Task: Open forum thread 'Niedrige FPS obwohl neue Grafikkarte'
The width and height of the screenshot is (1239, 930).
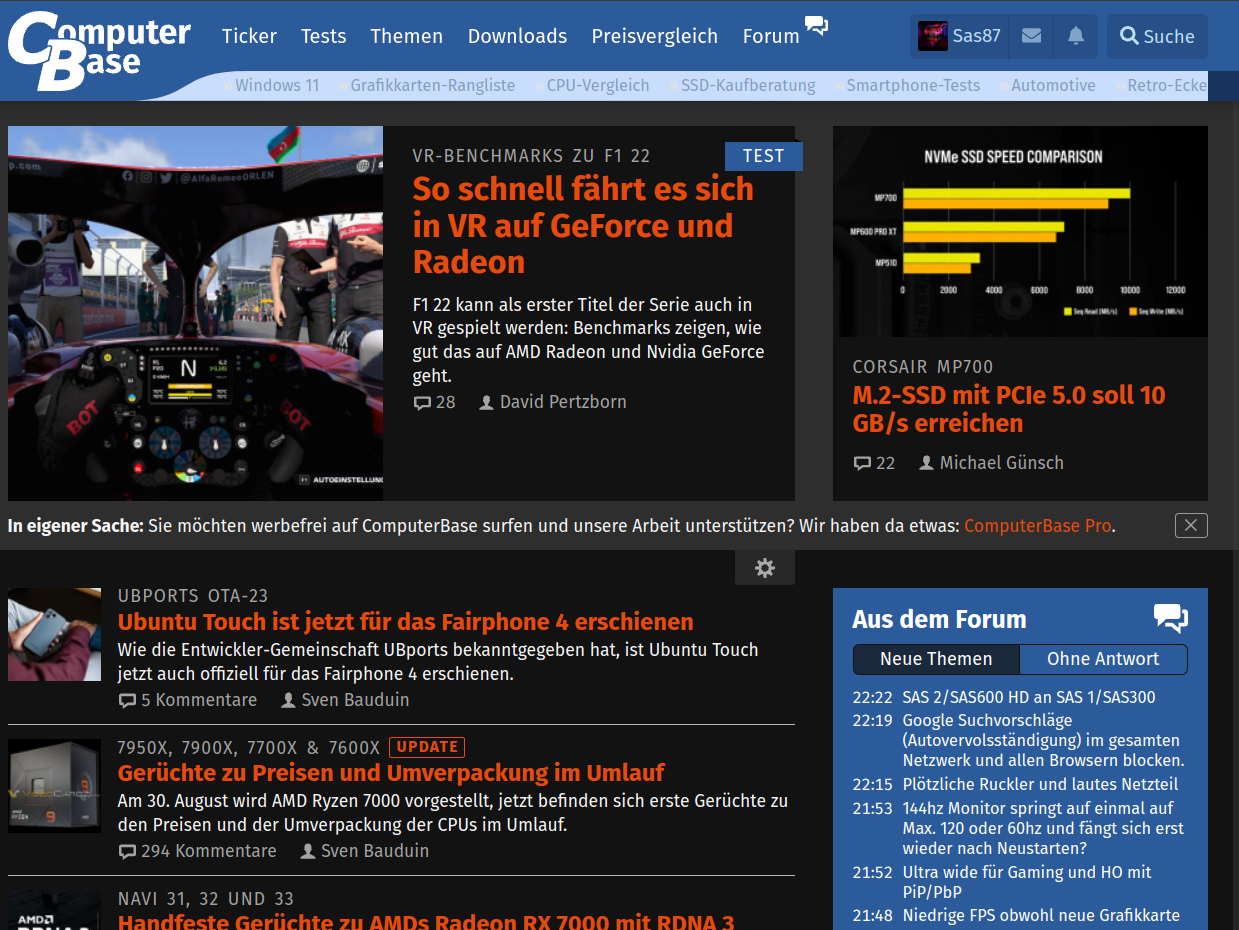Action: (1041, 915)
